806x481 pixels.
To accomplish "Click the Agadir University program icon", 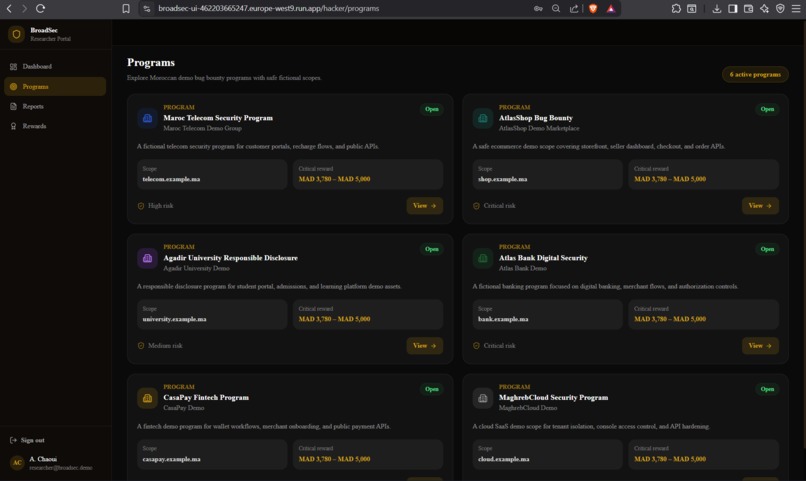I will click(x=147, y=258).
